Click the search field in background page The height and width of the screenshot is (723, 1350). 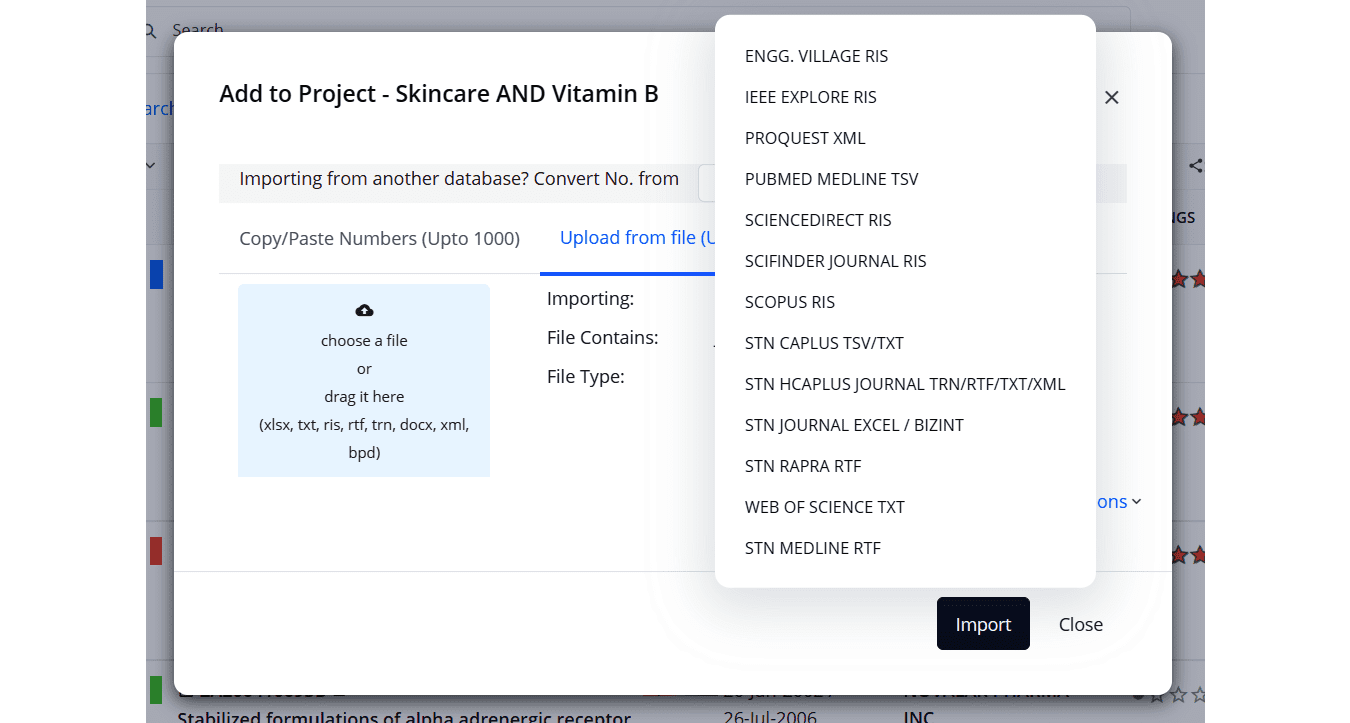coord(640,30)
